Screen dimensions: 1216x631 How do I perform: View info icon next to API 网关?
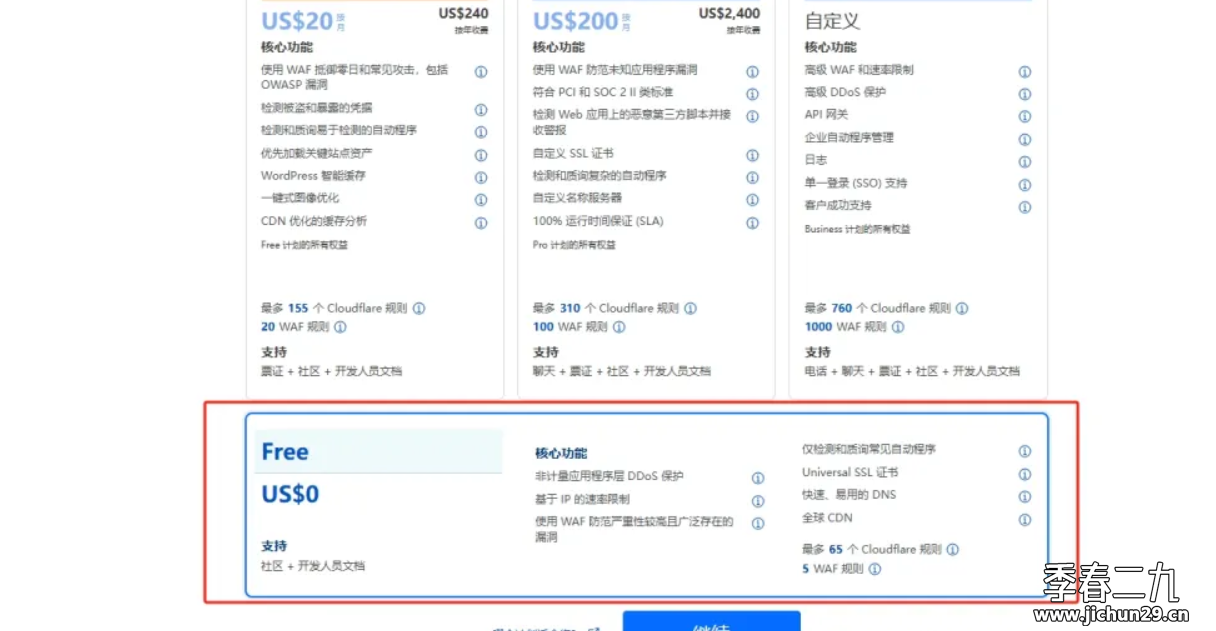pos(1025,117)
